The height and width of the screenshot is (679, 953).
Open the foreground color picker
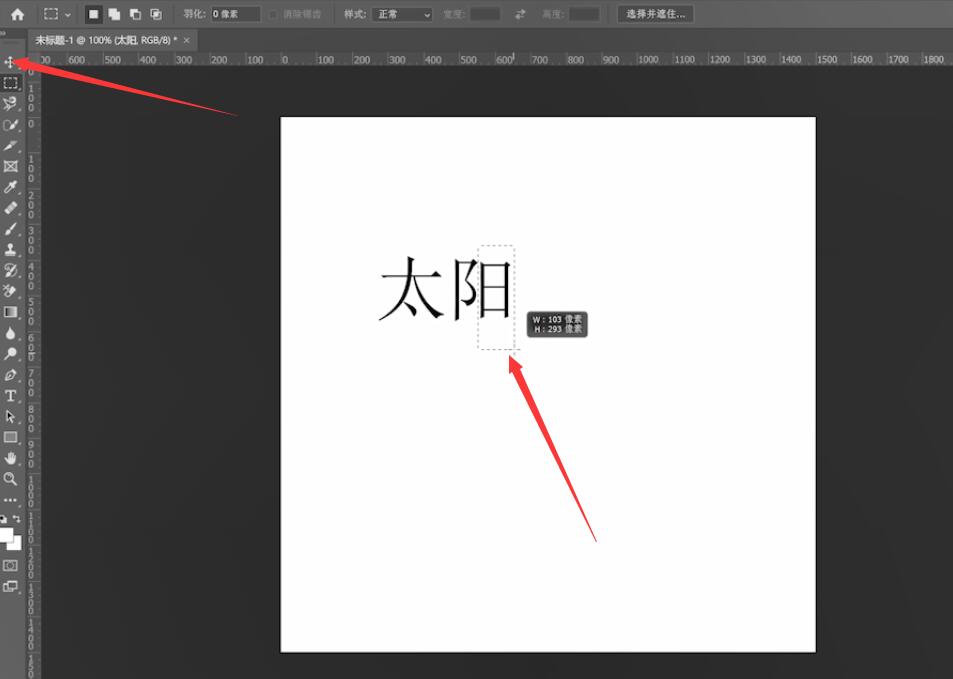5,534
